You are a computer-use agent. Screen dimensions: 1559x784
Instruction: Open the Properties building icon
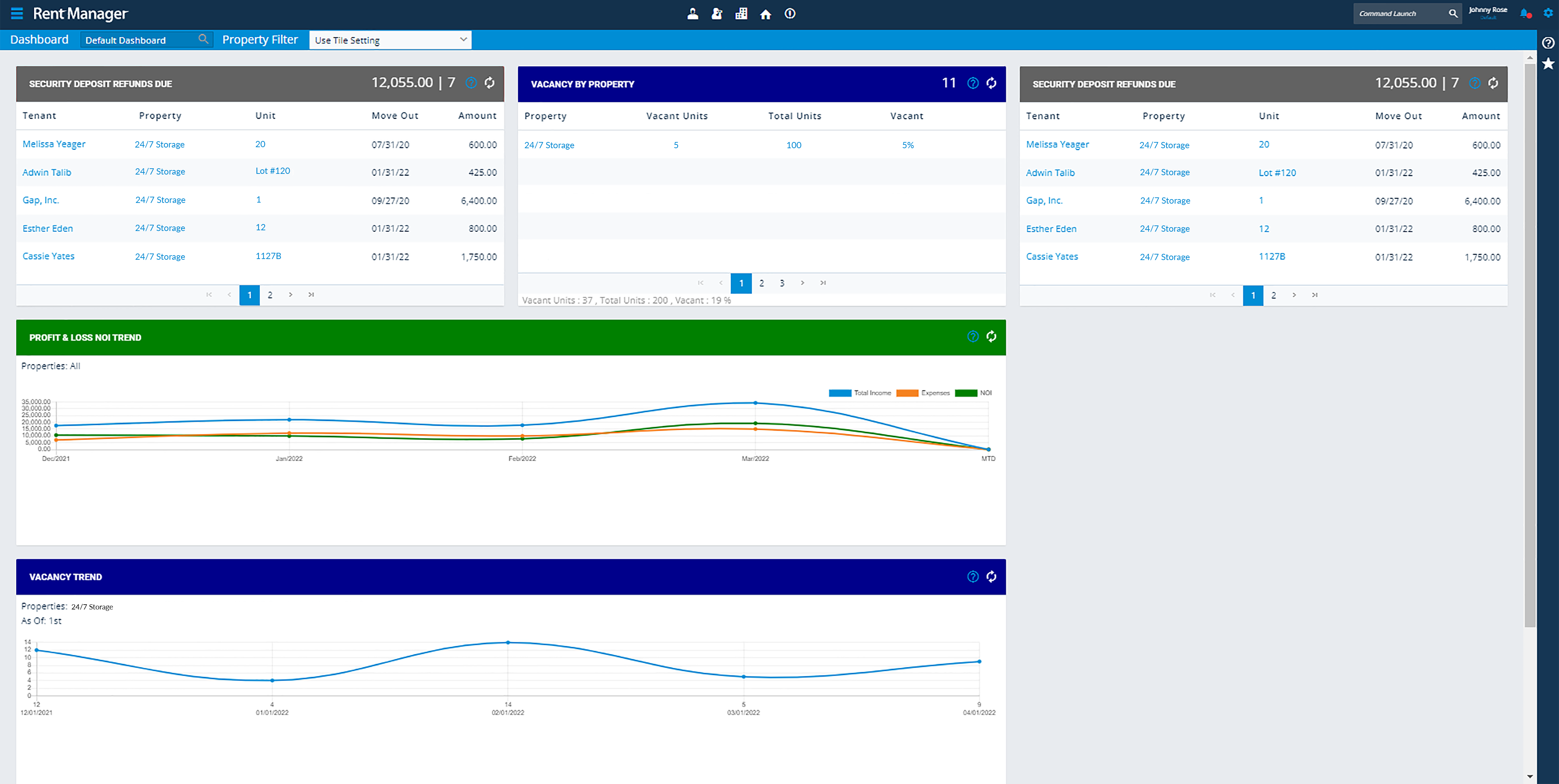point(741,14)
